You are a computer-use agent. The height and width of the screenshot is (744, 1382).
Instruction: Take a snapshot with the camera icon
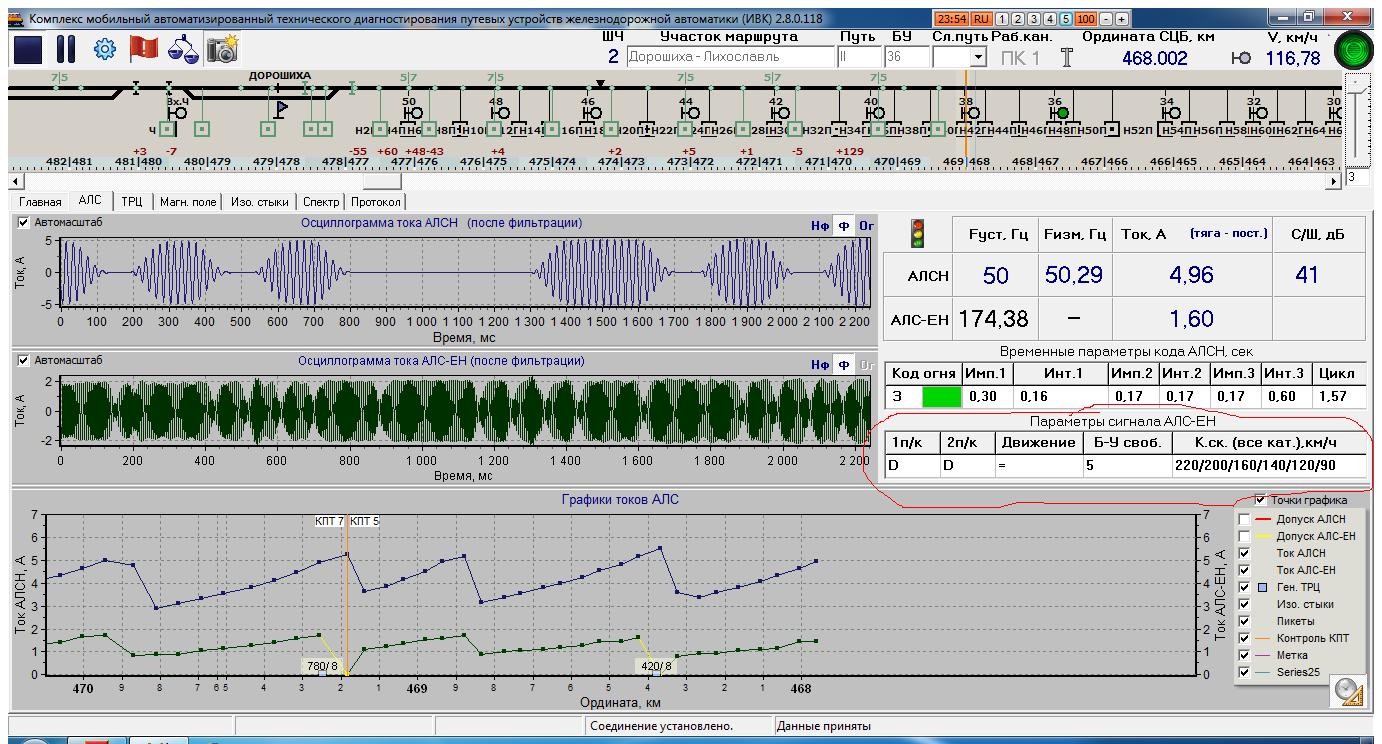(x=221, y=49)
